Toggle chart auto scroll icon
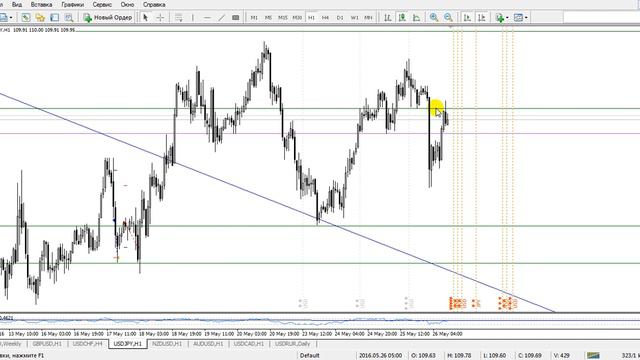This screenshot has width=640, height=360. point(467,18)
